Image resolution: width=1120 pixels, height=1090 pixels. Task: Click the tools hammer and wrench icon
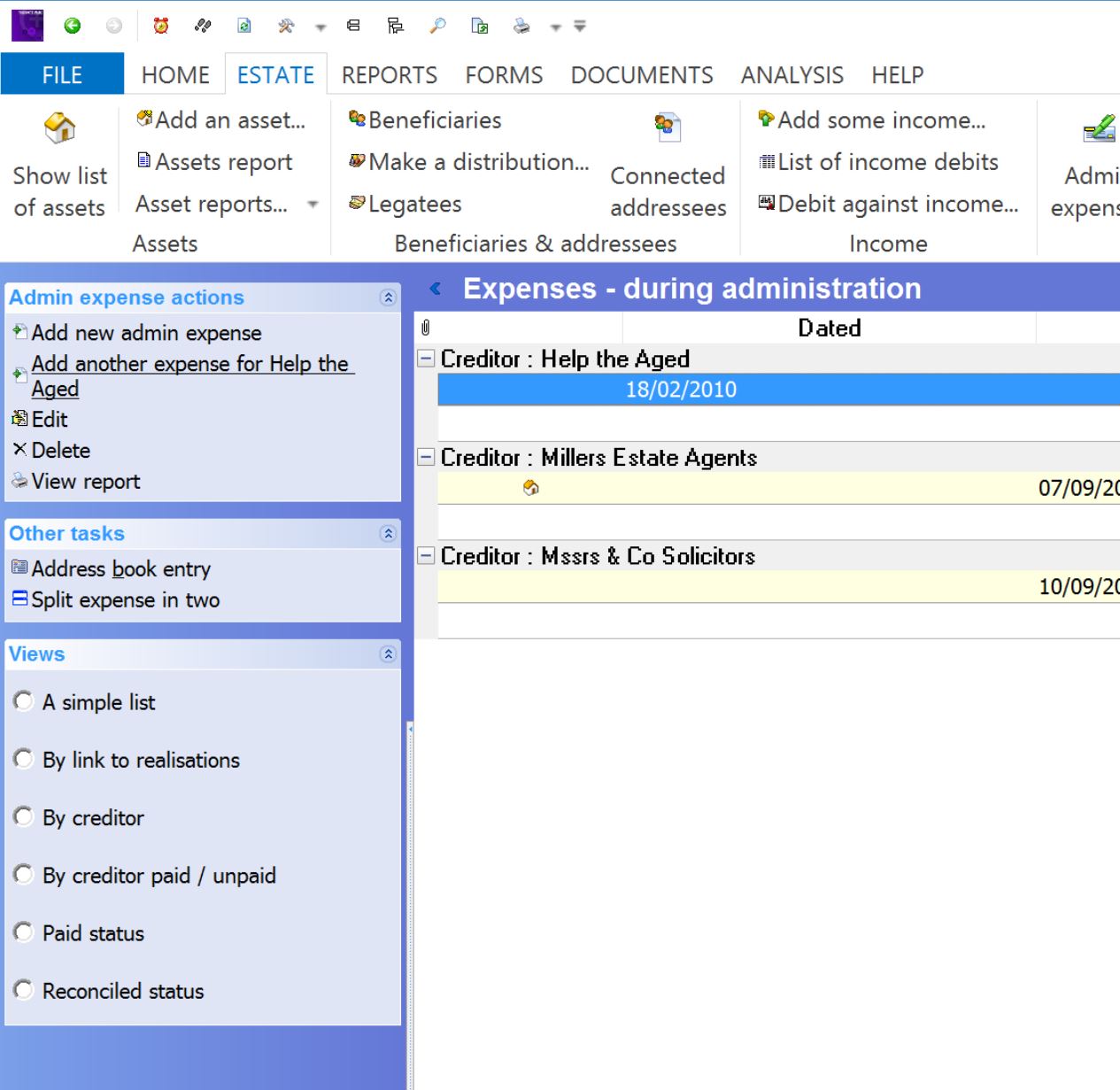pyautogui.click(x=285, y=26)
